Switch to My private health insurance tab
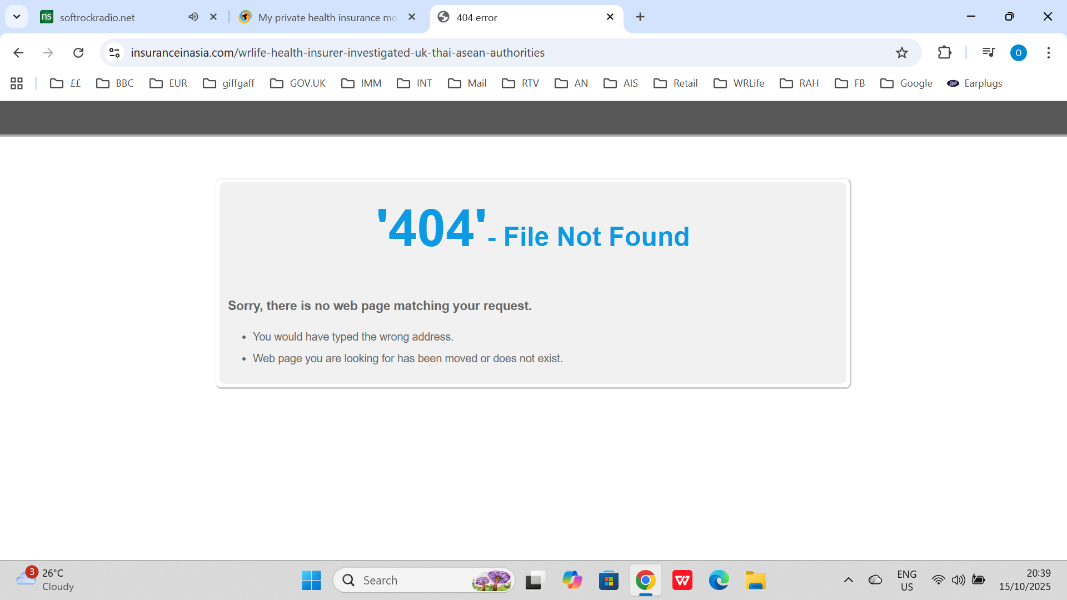The width and height of the screenshot is (1067, 600). pyautogui.click(x=320, y=17)
